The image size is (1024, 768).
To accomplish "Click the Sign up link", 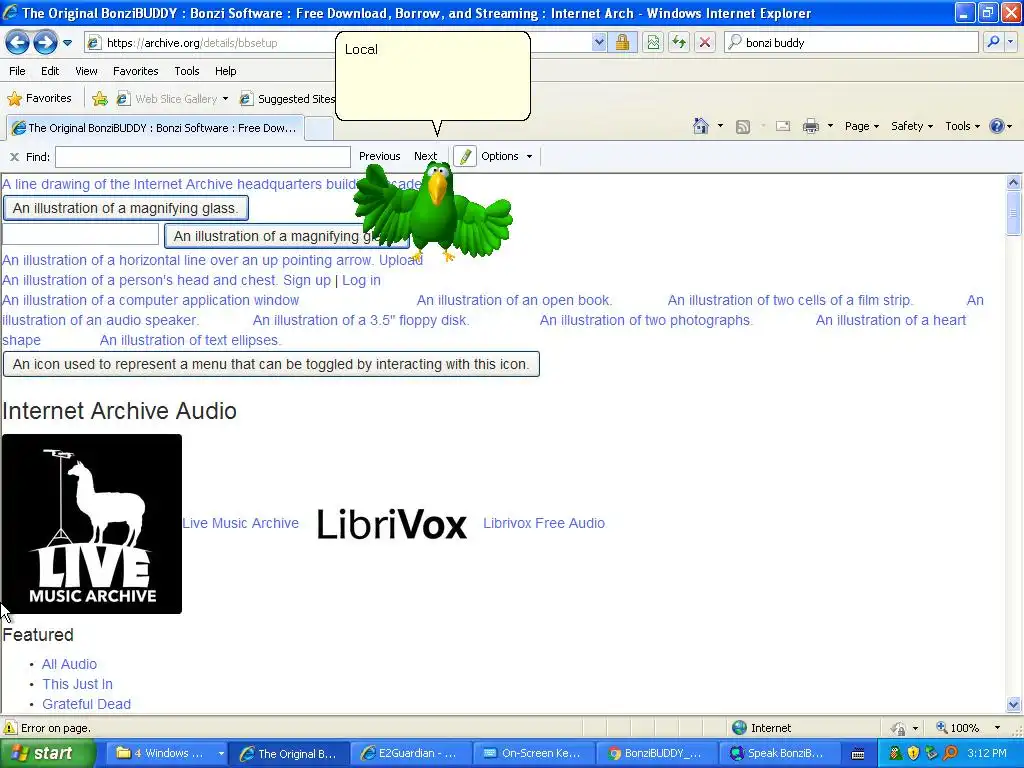I will 307,280.
